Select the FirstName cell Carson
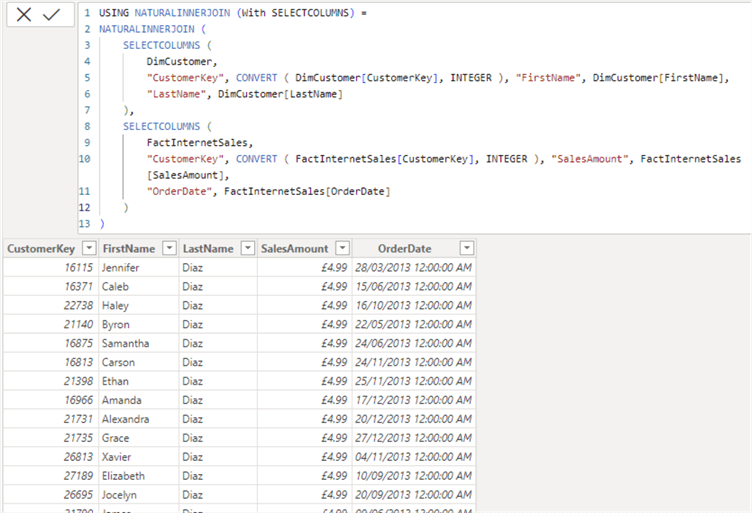Screen dimensions: 752x513 139,362
